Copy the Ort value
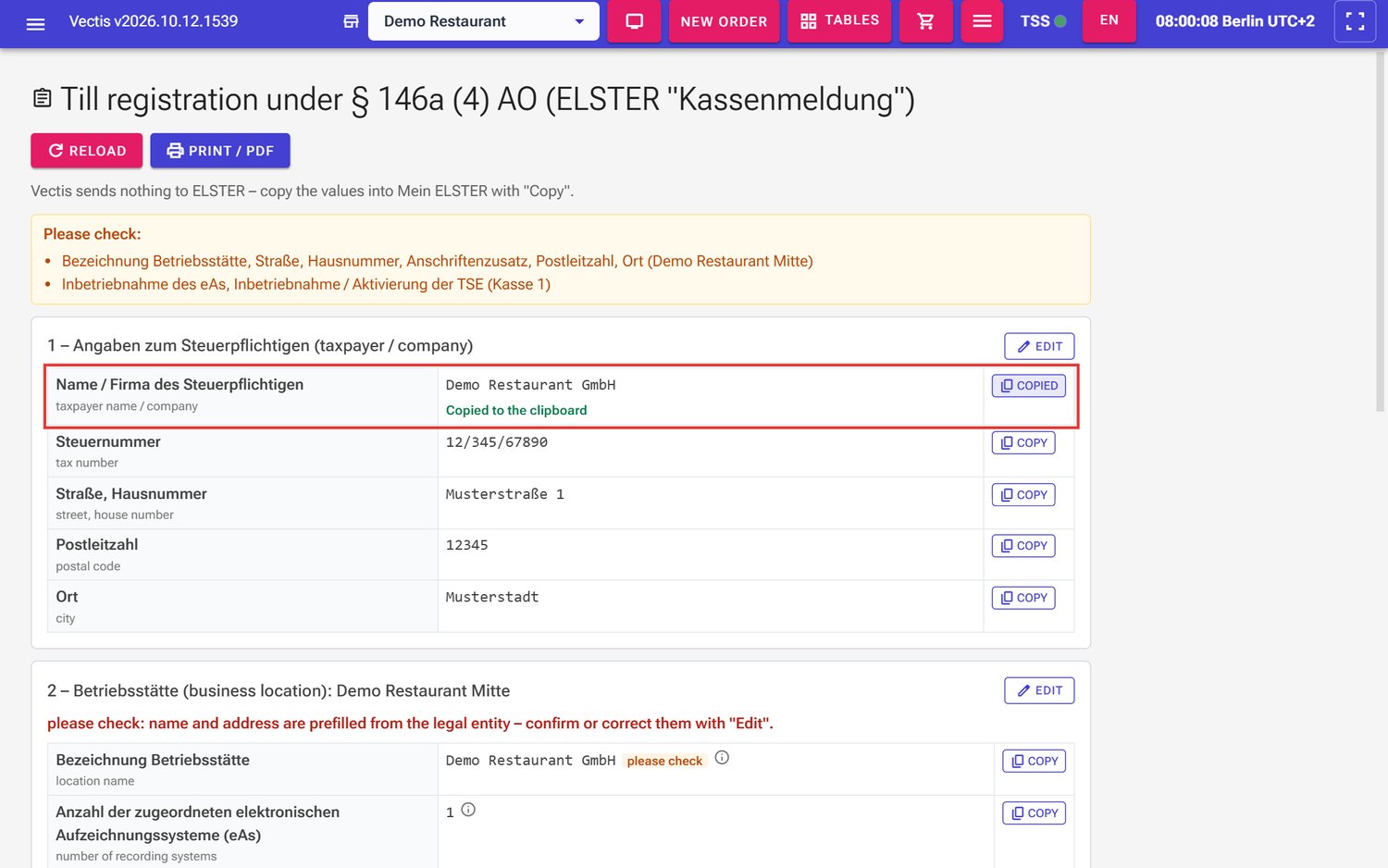The width and height of the screenshot is (1388, 868). tap(1023, 598)
